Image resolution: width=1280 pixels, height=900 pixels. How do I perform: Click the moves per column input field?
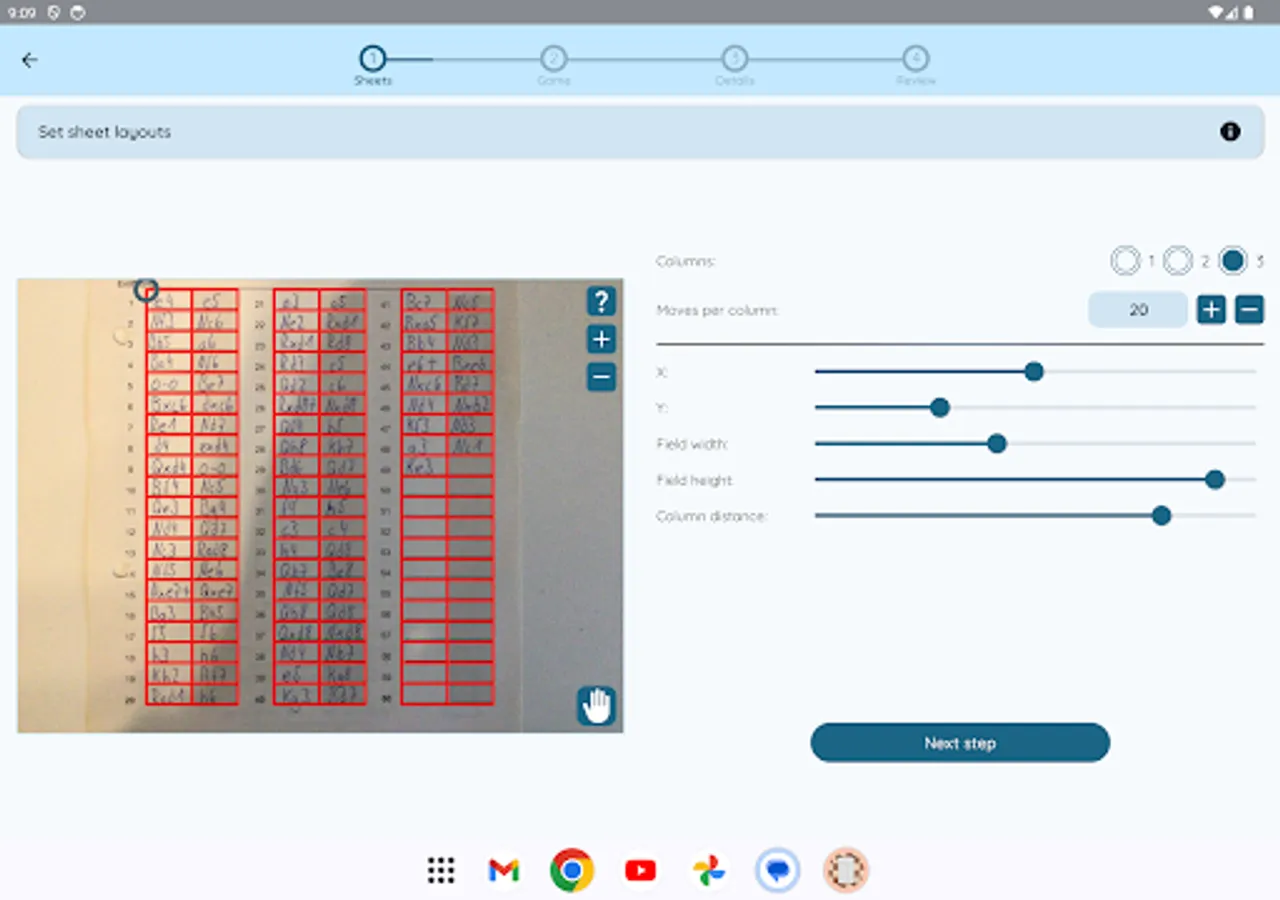tap(1138, 309)
